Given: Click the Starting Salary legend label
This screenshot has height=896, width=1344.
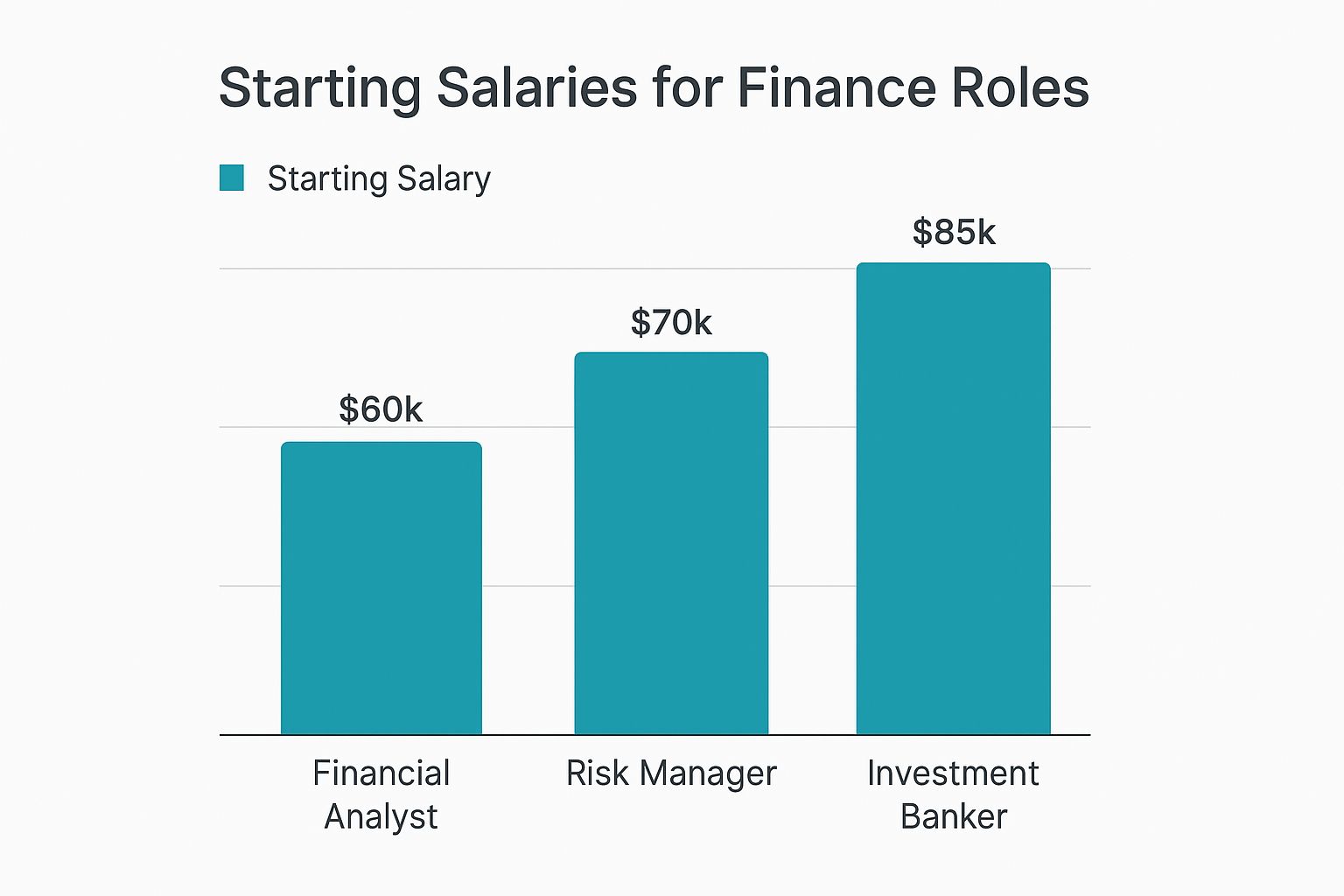Looking at the screenshot, I should 378,178.
